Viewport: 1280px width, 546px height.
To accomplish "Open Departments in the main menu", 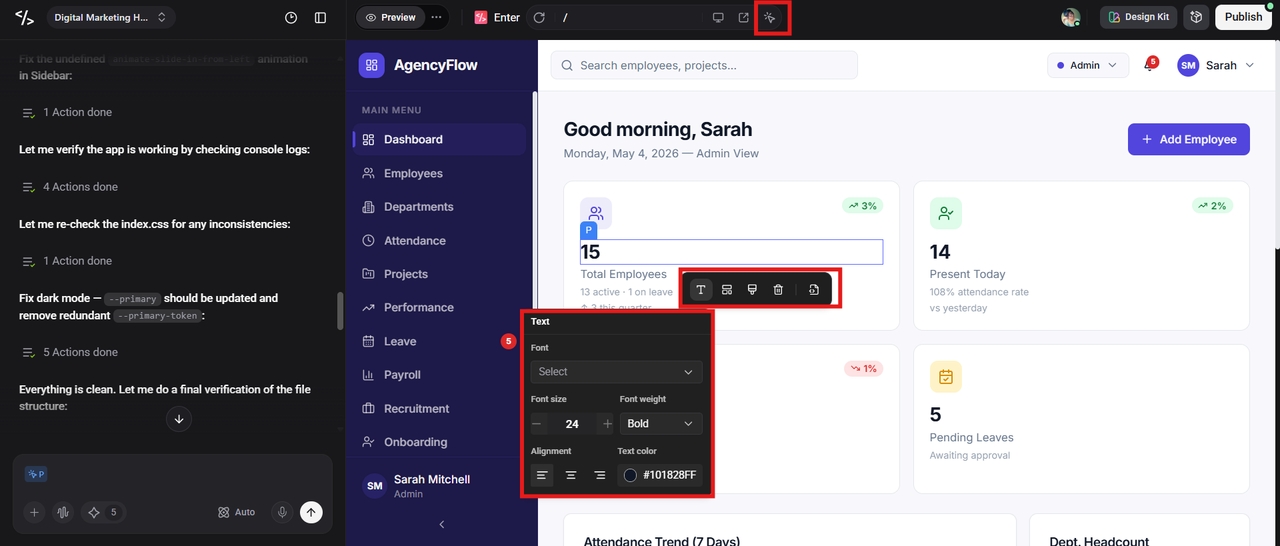I will point(440,207).
